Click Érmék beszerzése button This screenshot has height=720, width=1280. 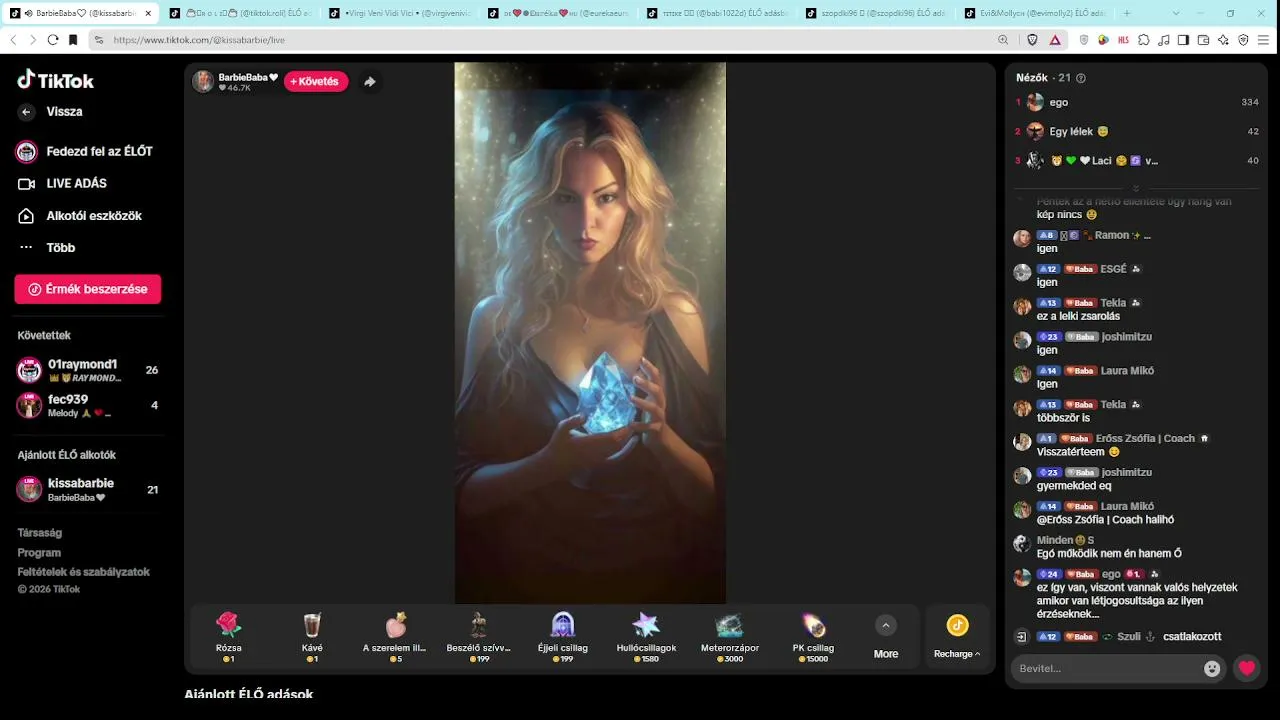pyautogui.click(x=88, y=289)
